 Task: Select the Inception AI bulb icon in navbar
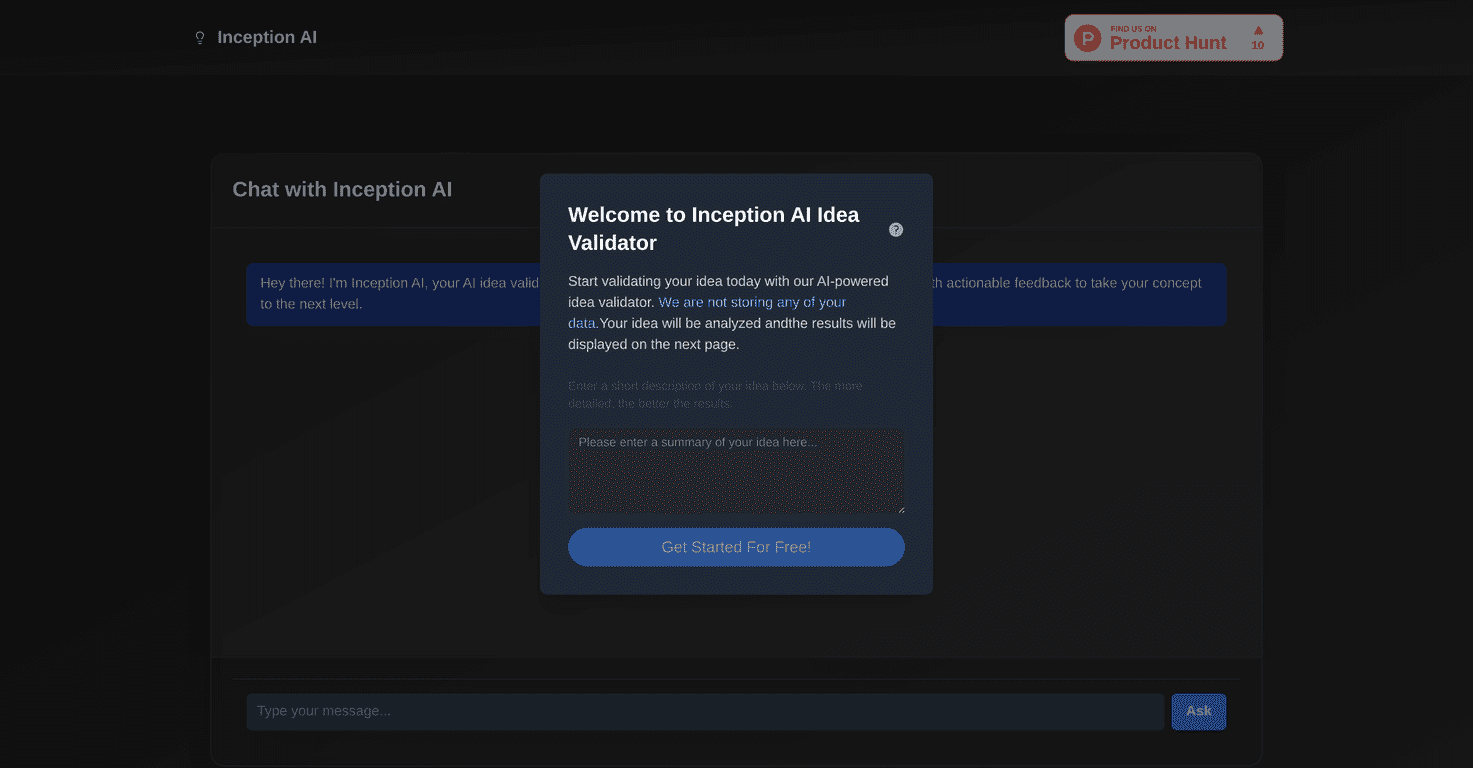click(x=199, y=37)
